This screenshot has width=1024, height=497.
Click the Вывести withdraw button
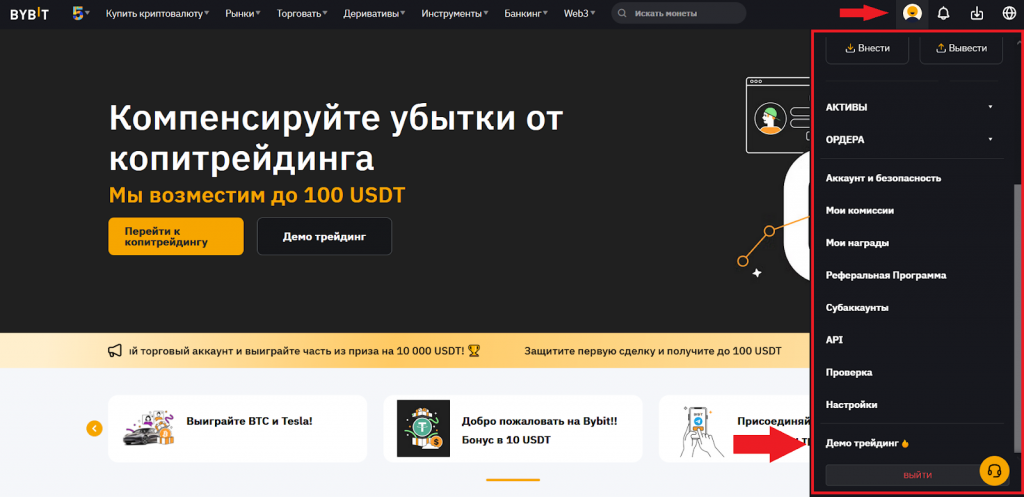pos(961,48)
